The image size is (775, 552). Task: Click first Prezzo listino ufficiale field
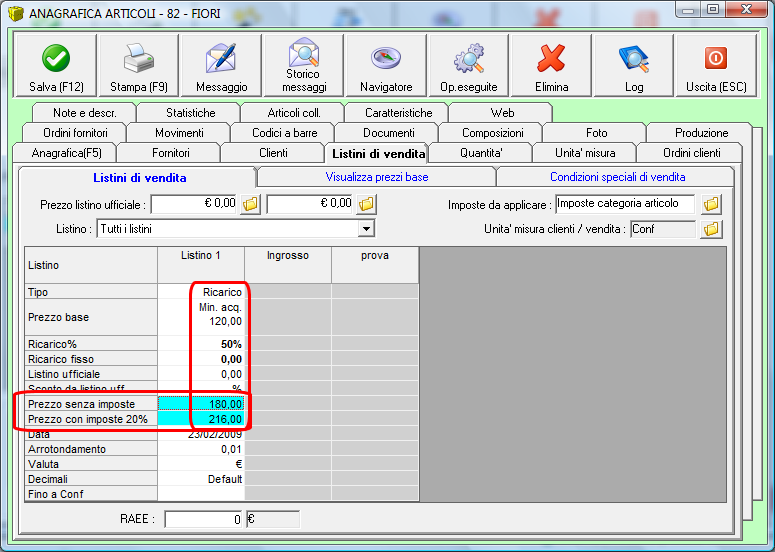[x=194, y=204]
